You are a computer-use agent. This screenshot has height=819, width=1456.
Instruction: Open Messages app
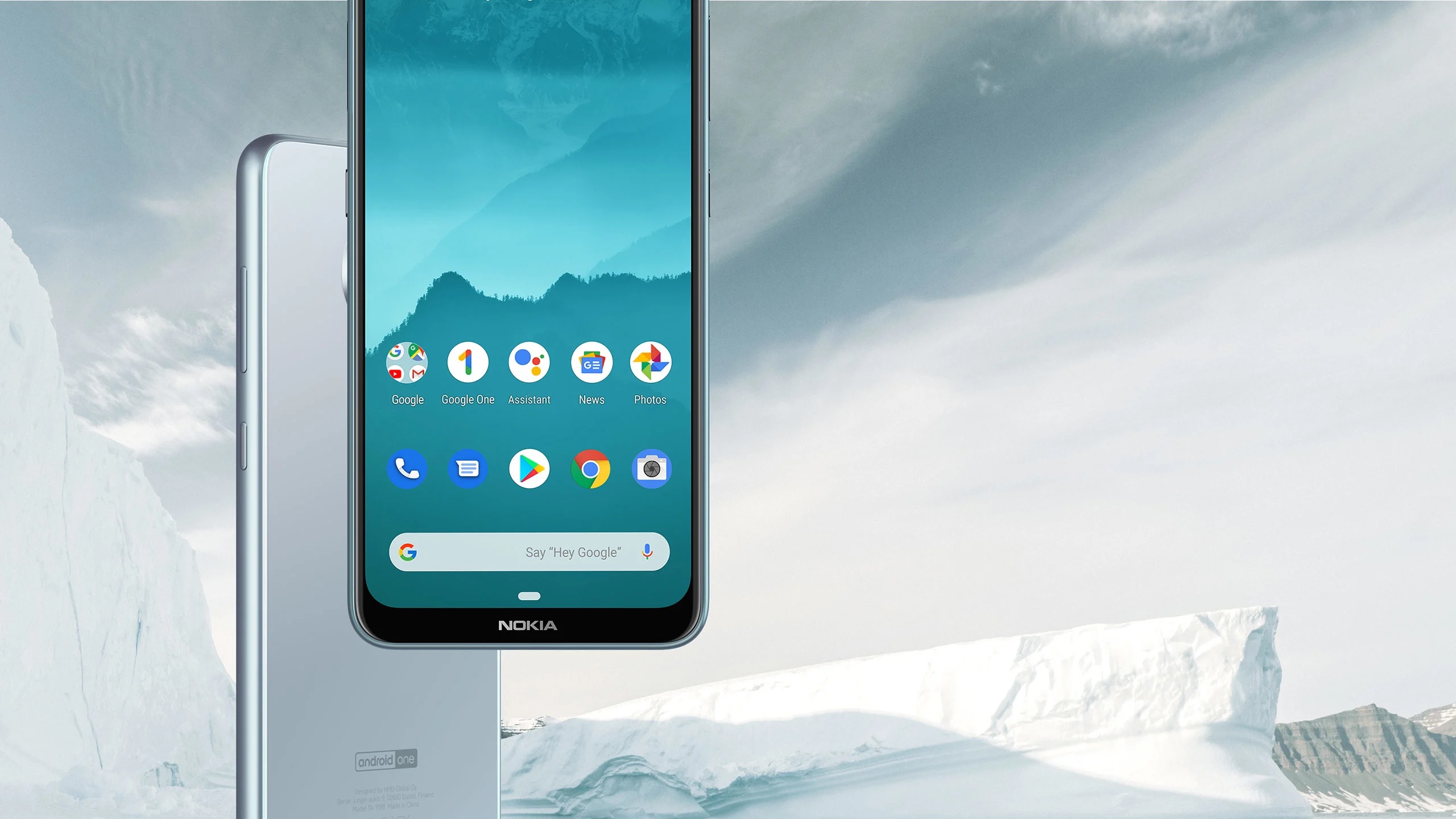point(467,469)
